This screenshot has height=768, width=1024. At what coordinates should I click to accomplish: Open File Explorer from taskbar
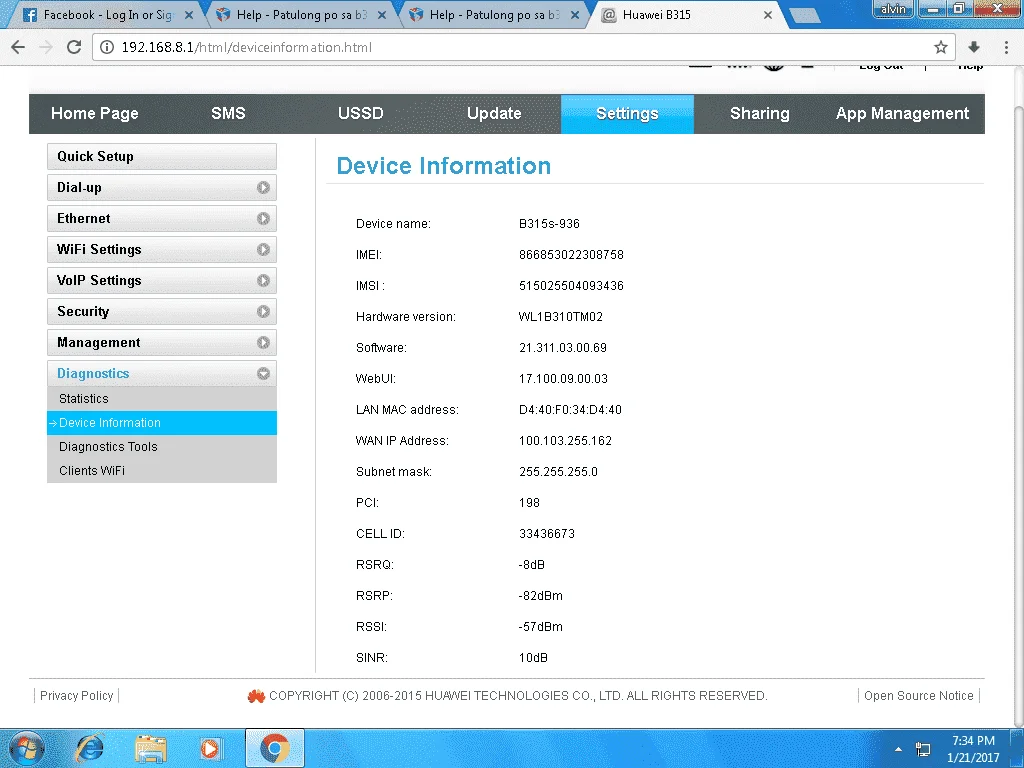[151, 748]
